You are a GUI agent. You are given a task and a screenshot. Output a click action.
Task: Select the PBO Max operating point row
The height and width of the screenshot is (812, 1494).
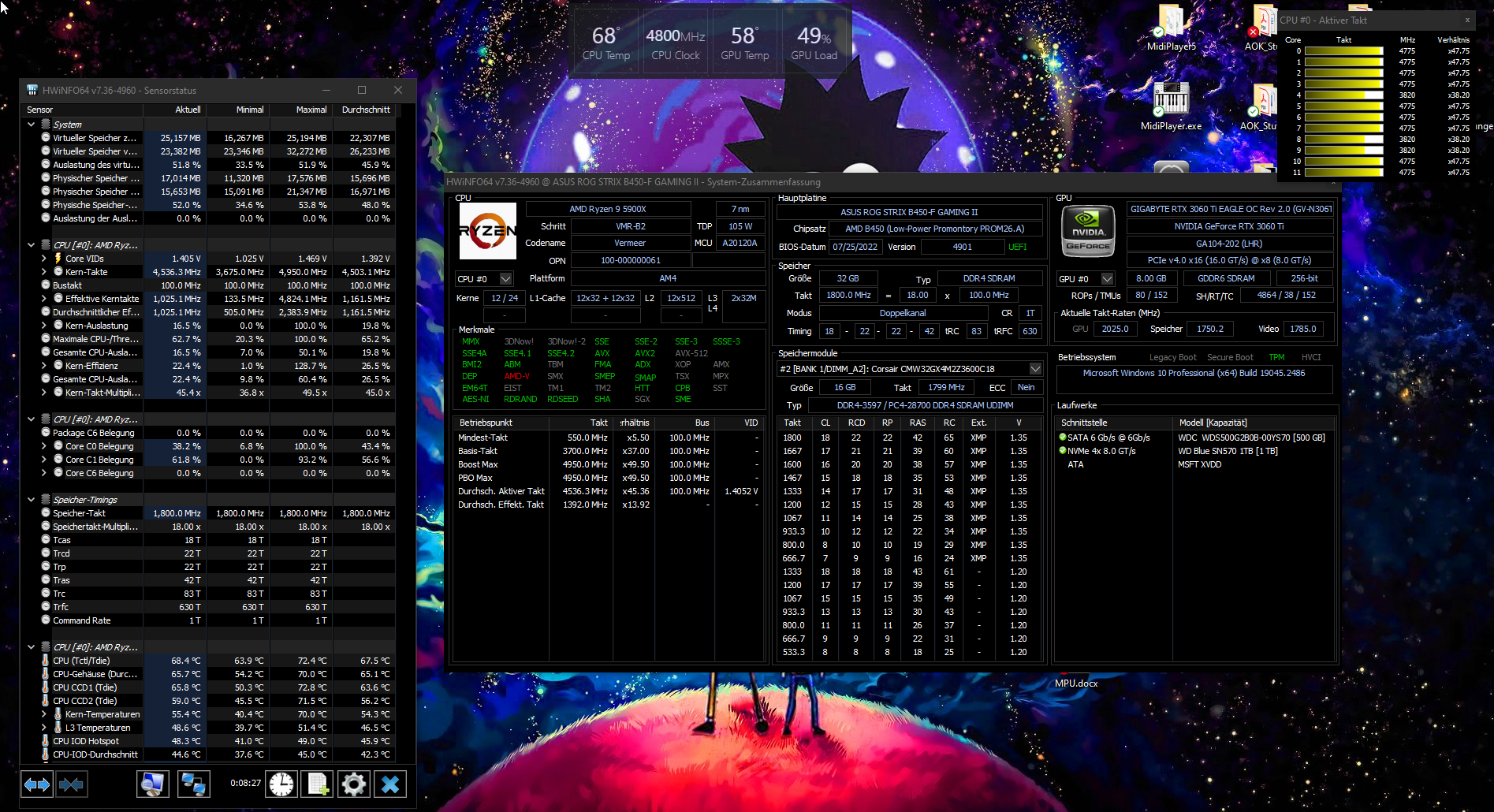click(x=609, y=478)
